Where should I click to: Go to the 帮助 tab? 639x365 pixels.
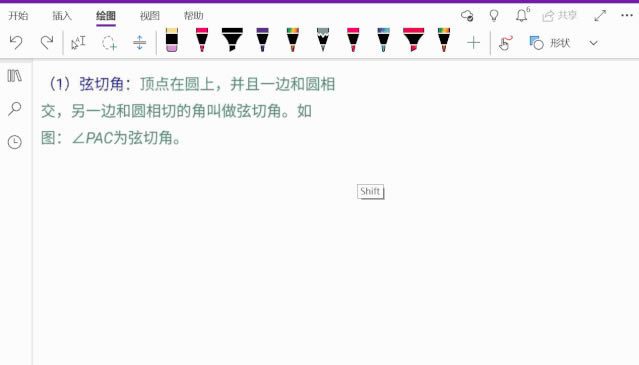point(193,15)
